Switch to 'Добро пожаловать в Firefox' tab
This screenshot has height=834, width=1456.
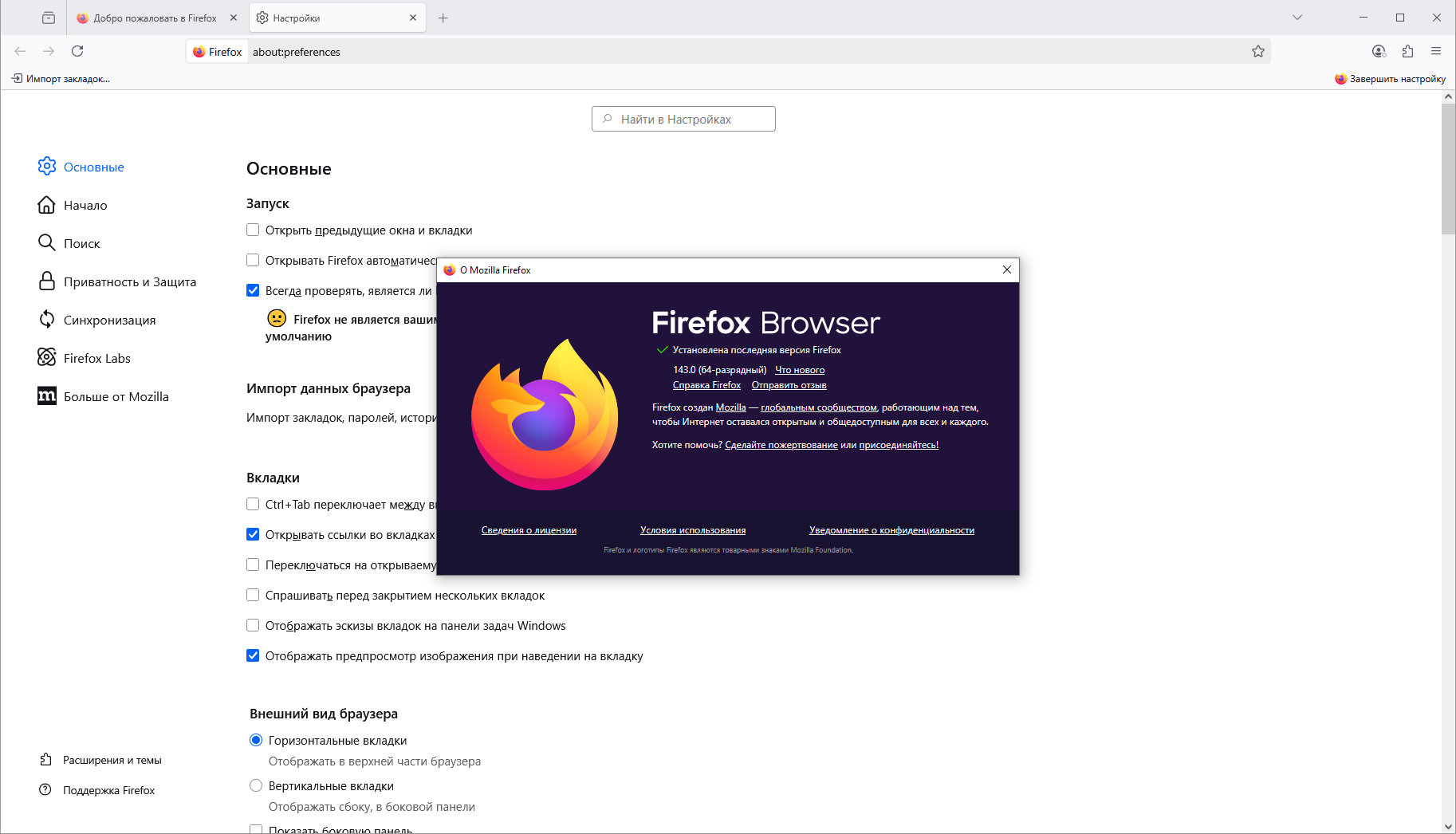(157, 18)
